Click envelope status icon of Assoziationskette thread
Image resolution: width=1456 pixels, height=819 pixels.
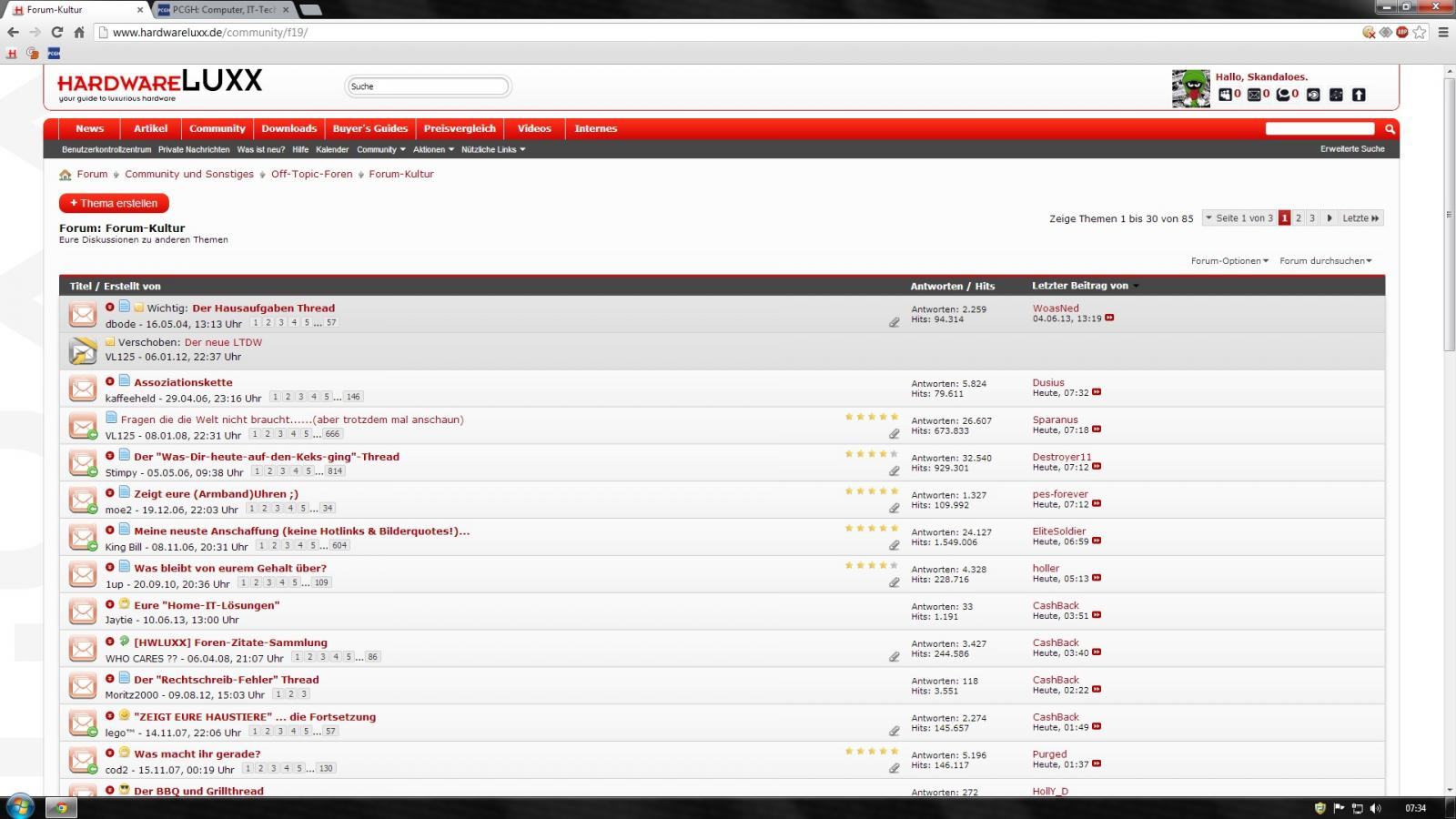coord(83,389)
